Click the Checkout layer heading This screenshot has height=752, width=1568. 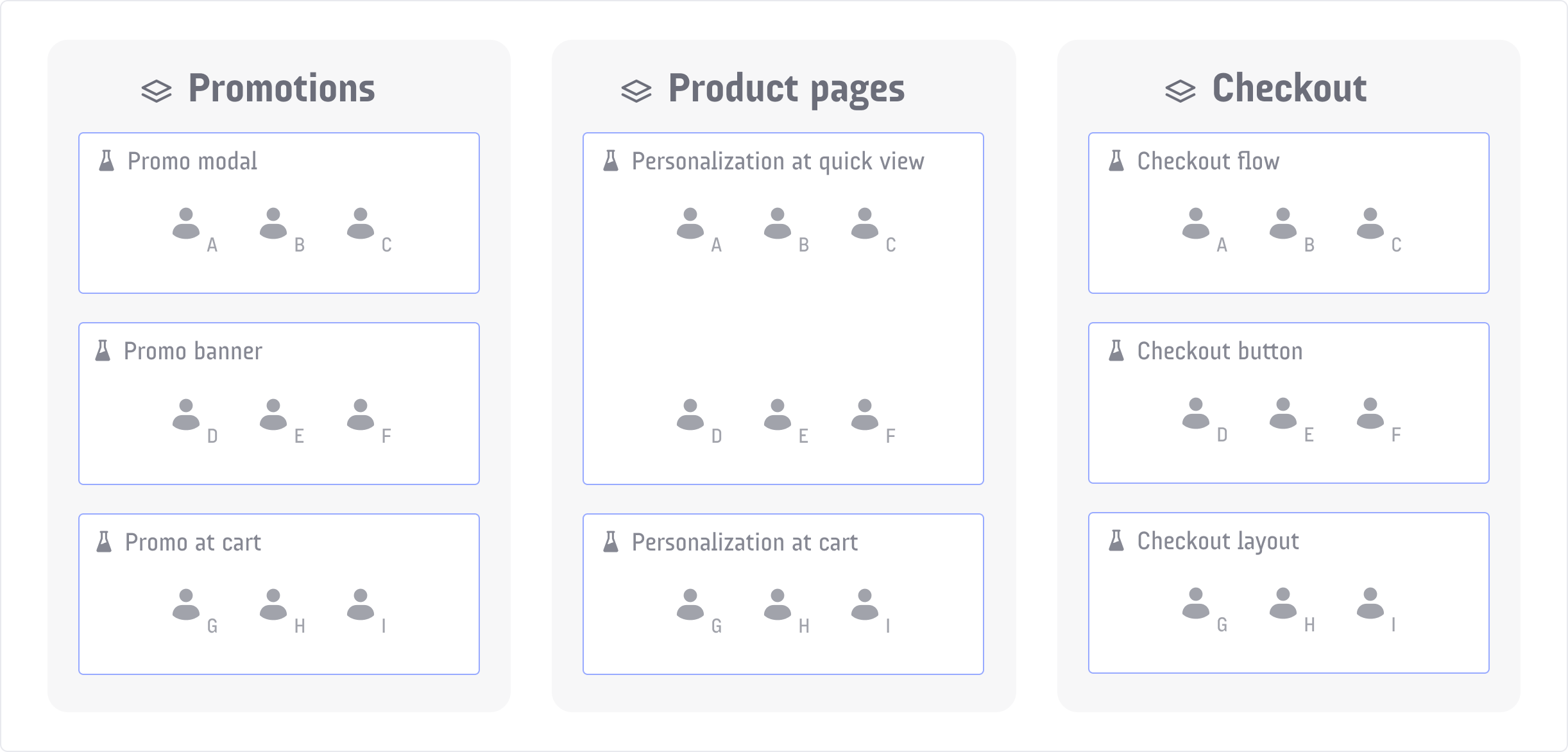point(1289,89)
